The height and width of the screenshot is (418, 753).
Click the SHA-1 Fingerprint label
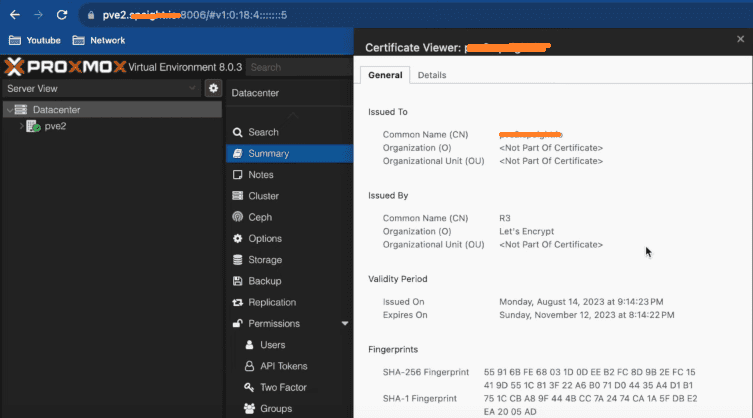point(420,398)
